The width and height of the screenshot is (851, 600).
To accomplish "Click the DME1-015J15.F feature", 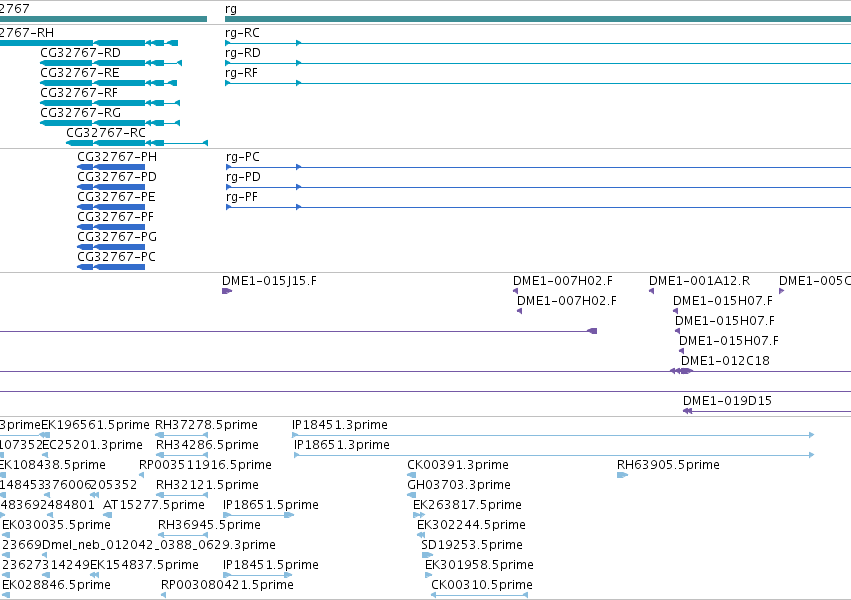I will [x=227, y=291].
